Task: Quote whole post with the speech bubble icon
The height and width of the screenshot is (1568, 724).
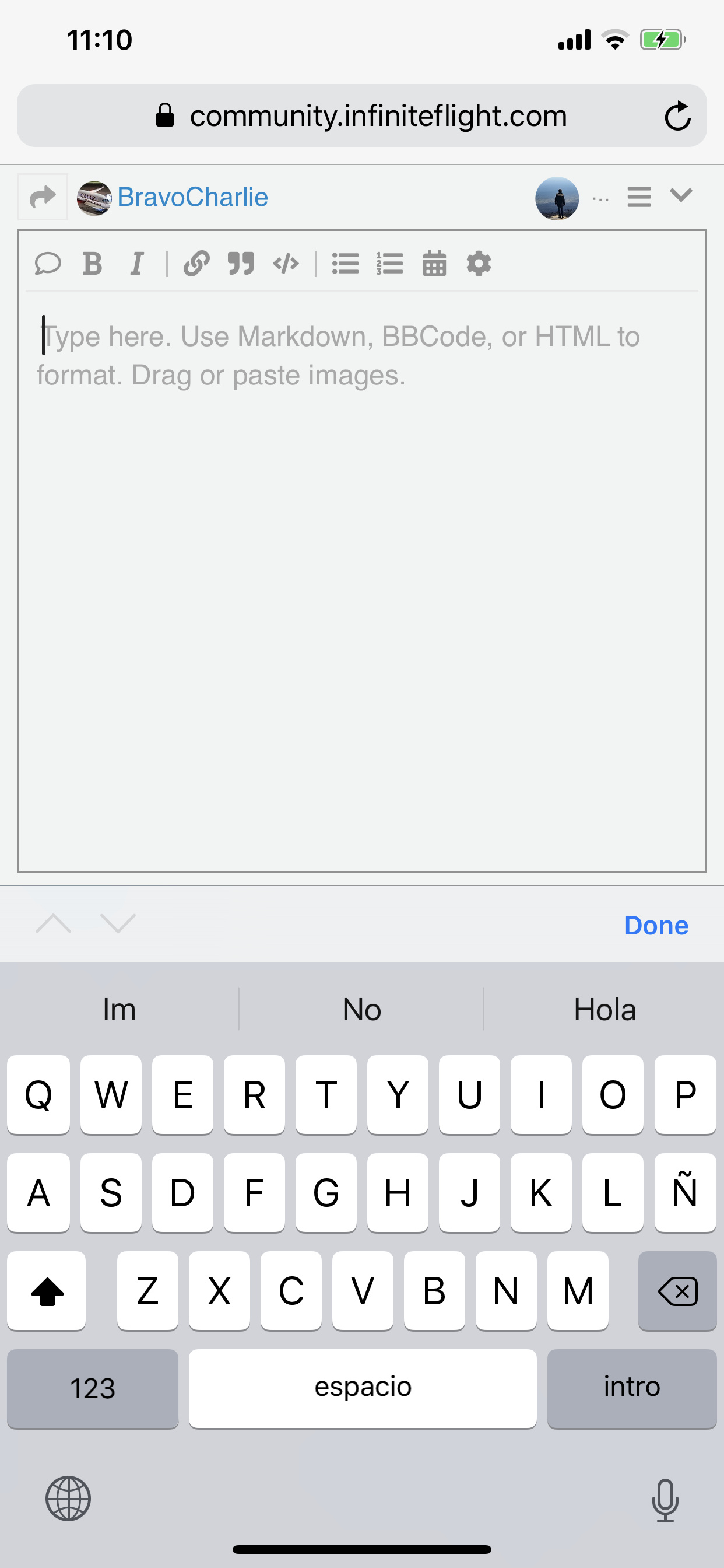Action: pyautogui.click(x=47, y=264)
